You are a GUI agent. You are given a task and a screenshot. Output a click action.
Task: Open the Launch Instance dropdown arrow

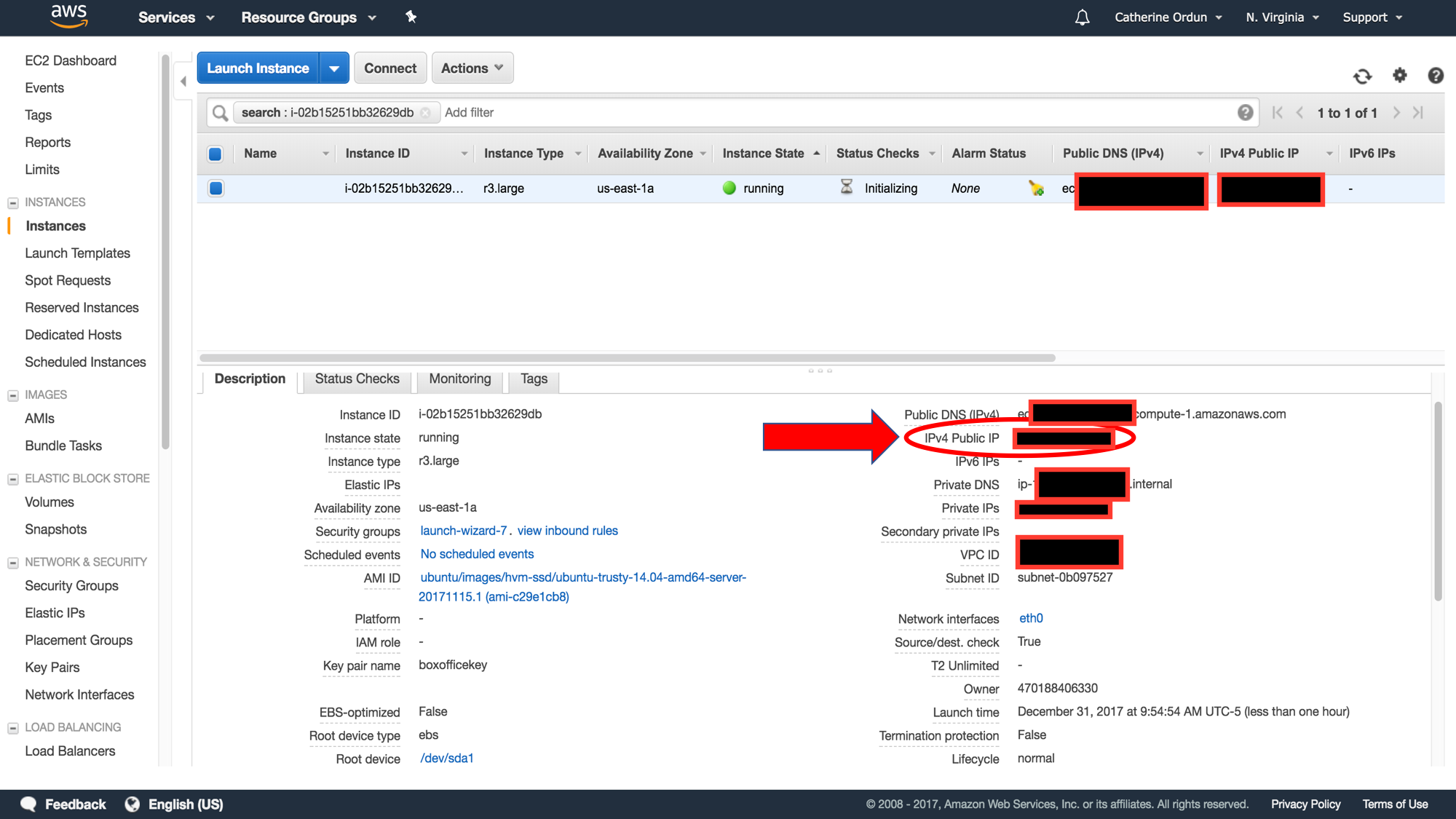pyautogui.click(x=334, y=68)
